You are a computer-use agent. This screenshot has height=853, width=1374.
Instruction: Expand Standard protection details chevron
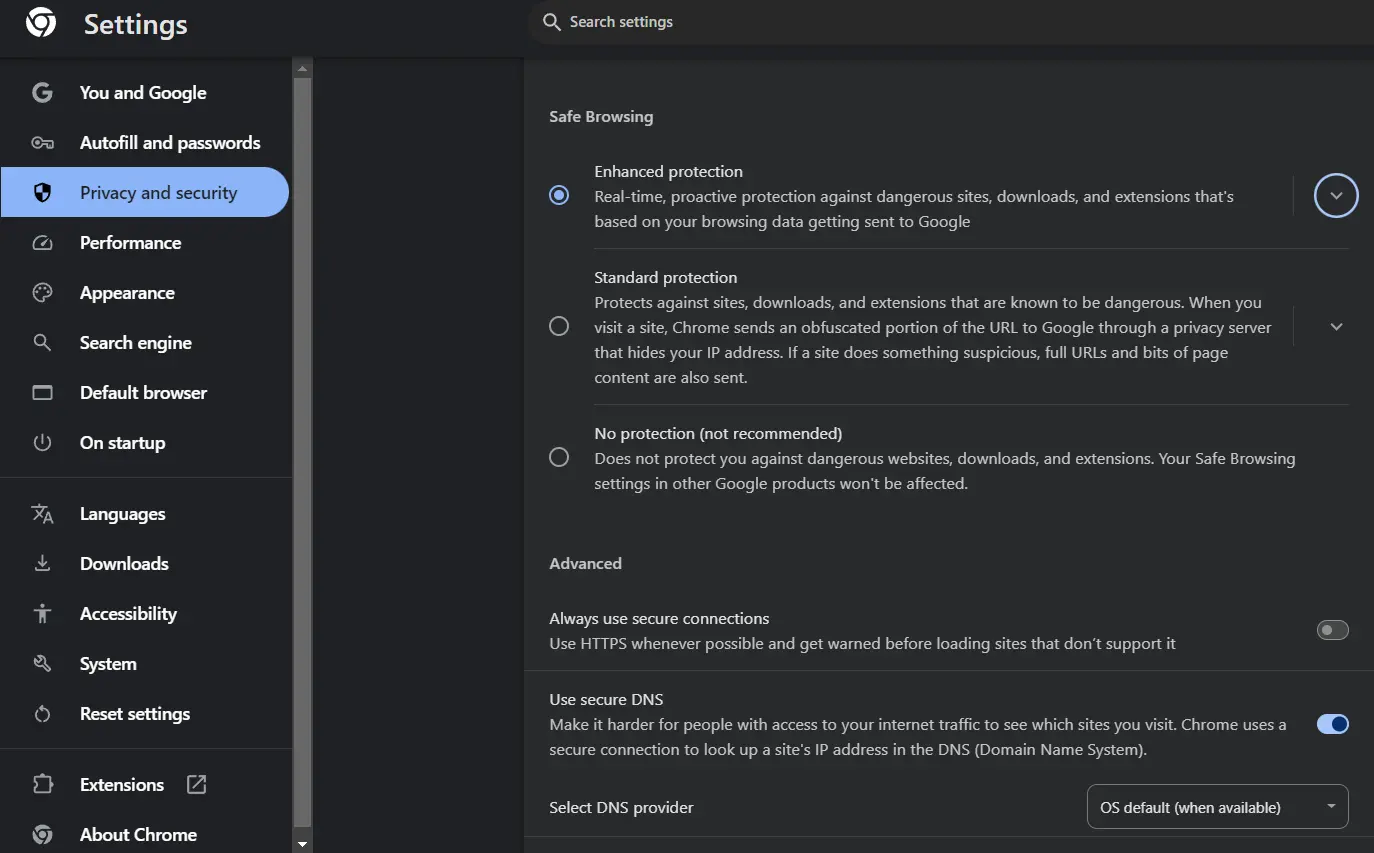point(1336,327)
